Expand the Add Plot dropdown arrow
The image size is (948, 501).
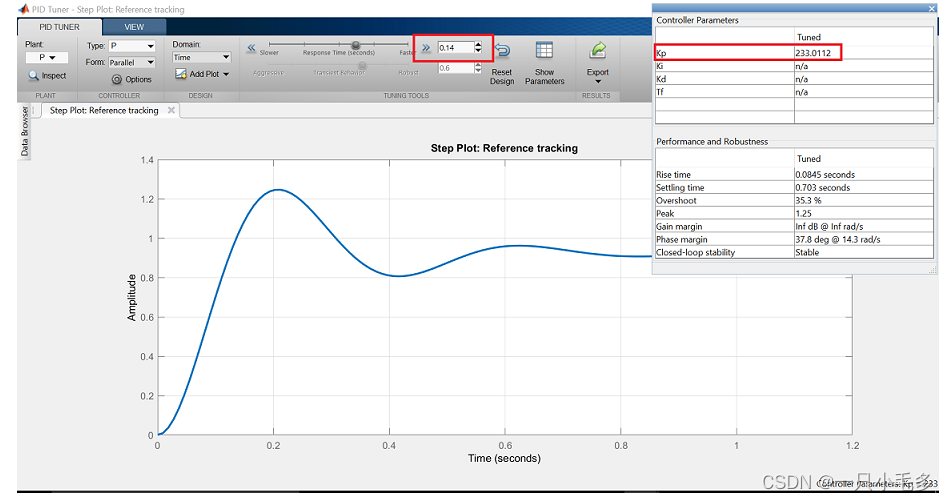(x=226, y=74)
